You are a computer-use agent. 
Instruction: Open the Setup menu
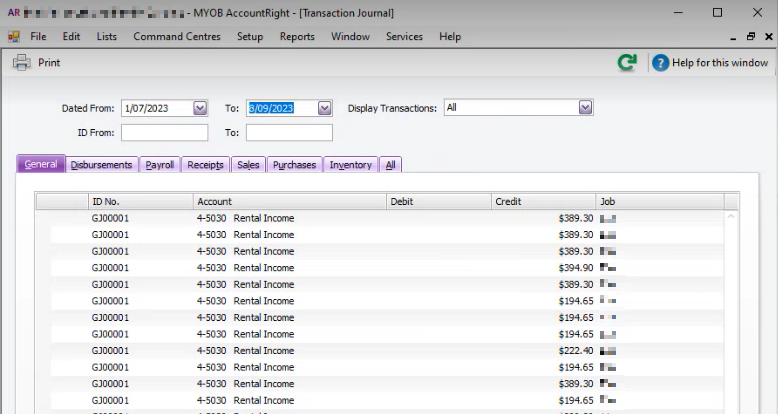point(250,36)
